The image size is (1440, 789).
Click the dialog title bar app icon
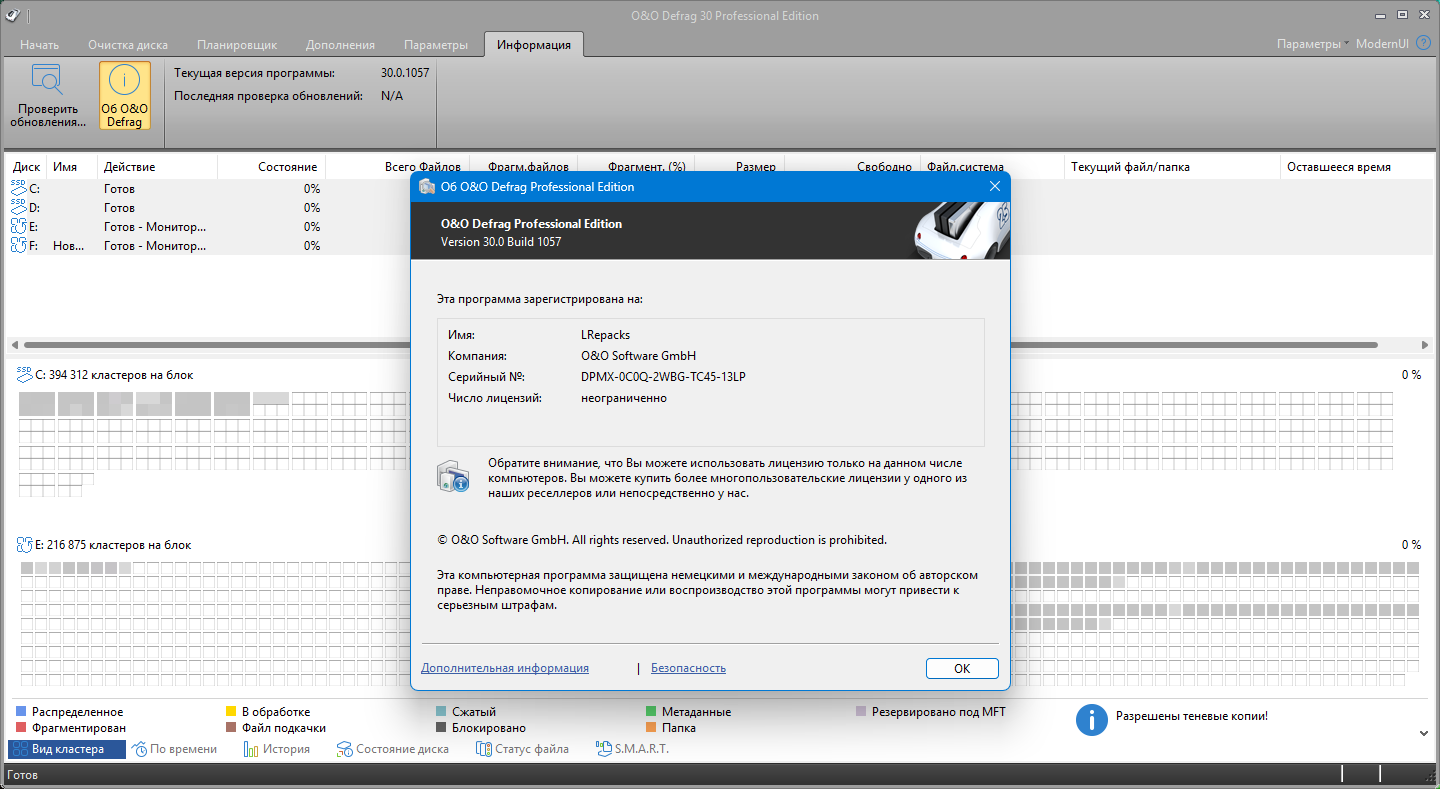[427, 186]
